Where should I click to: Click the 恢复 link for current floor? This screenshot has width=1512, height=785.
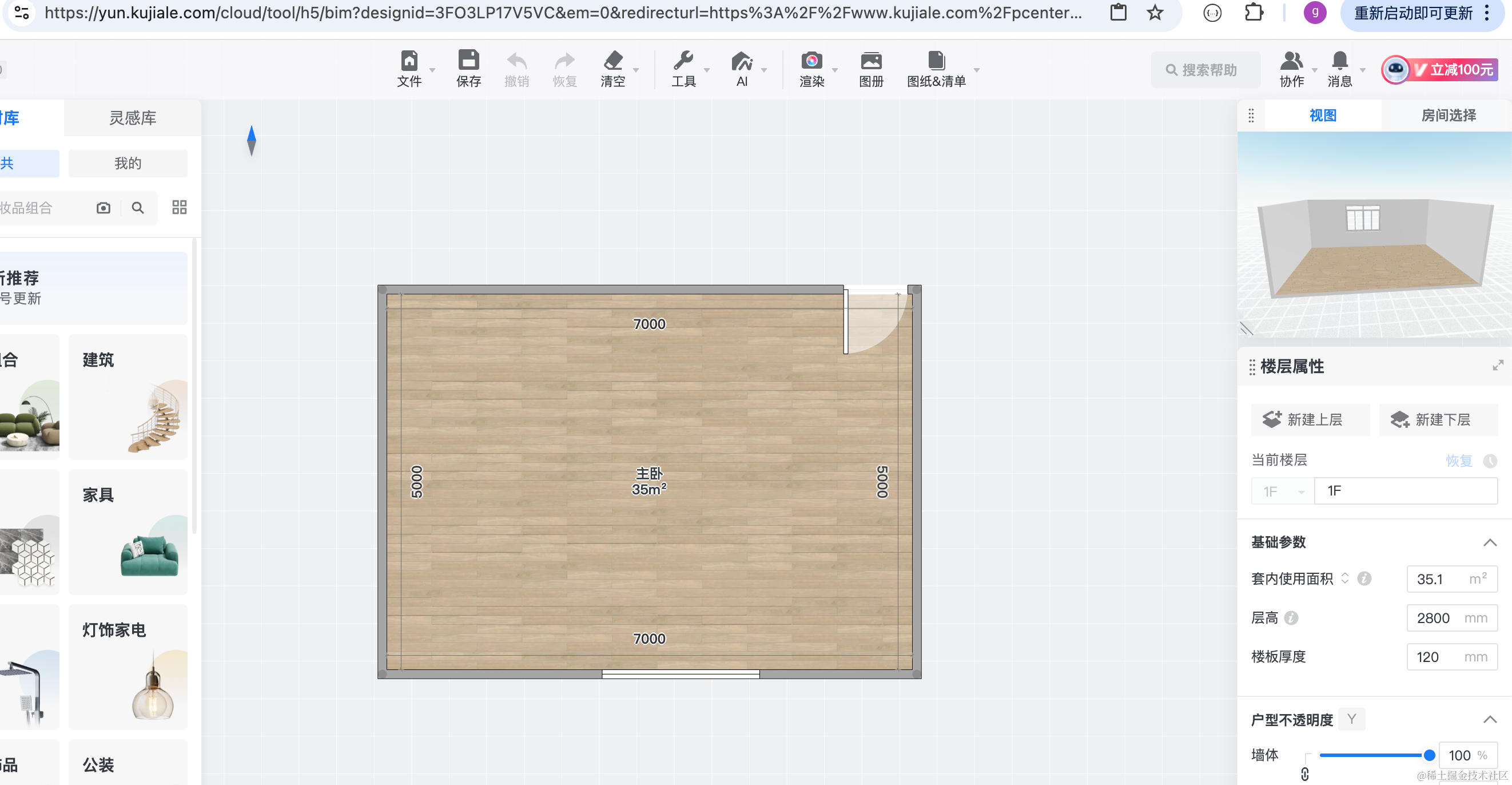tap(1459, 461)
